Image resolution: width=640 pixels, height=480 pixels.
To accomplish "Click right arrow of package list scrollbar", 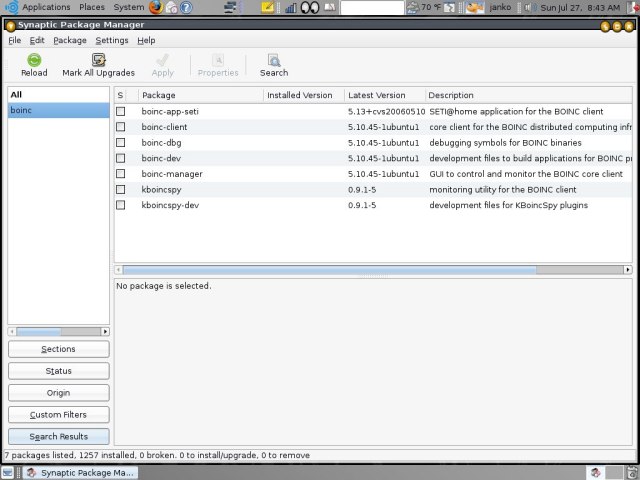I will click(x=628, y=270).
